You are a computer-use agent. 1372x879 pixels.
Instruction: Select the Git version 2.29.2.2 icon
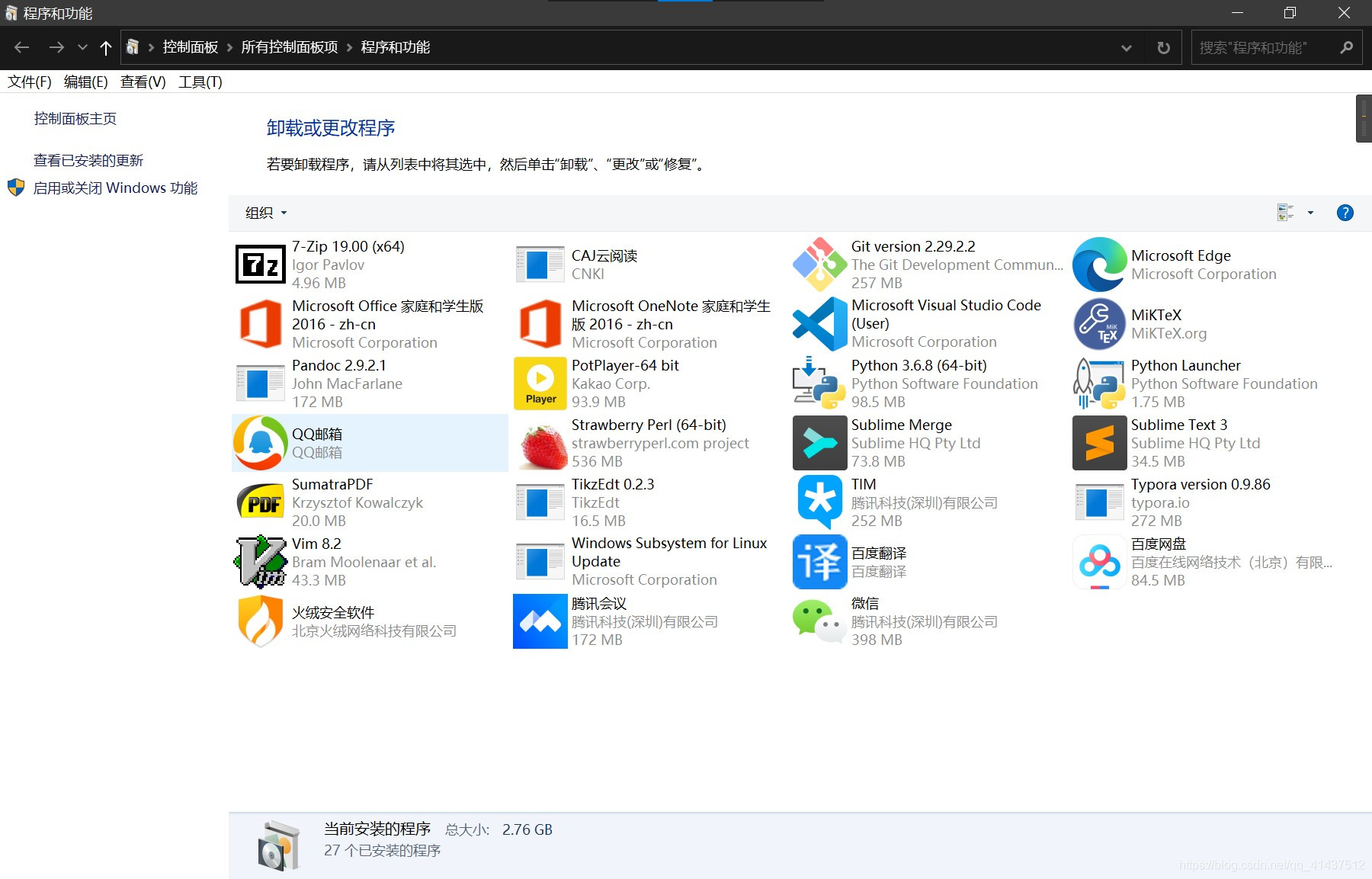(x=819, y=265)
